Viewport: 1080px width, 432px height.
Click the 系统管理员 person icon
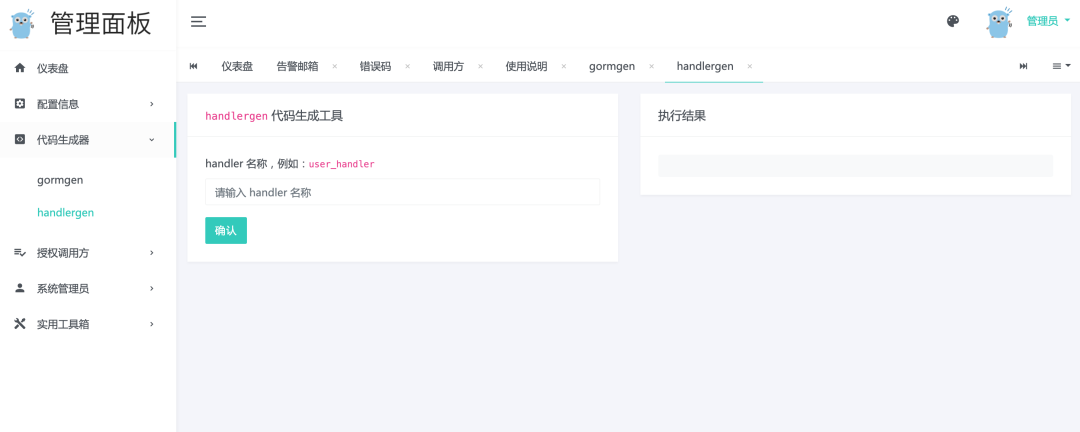tap(20, 288)
